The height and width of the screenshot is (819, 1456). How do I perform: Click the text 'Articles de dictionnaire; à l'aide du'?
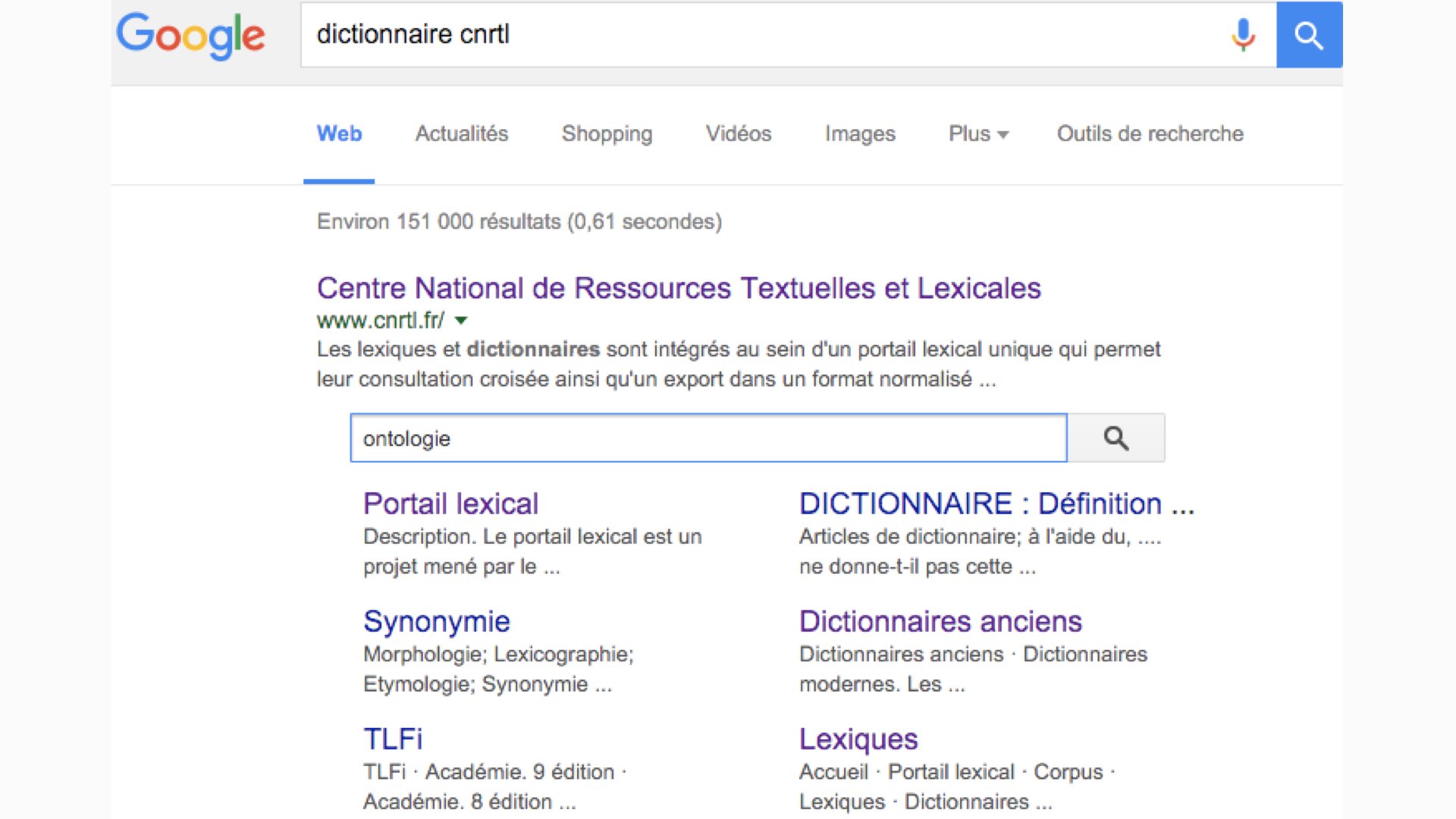(965, 537)
